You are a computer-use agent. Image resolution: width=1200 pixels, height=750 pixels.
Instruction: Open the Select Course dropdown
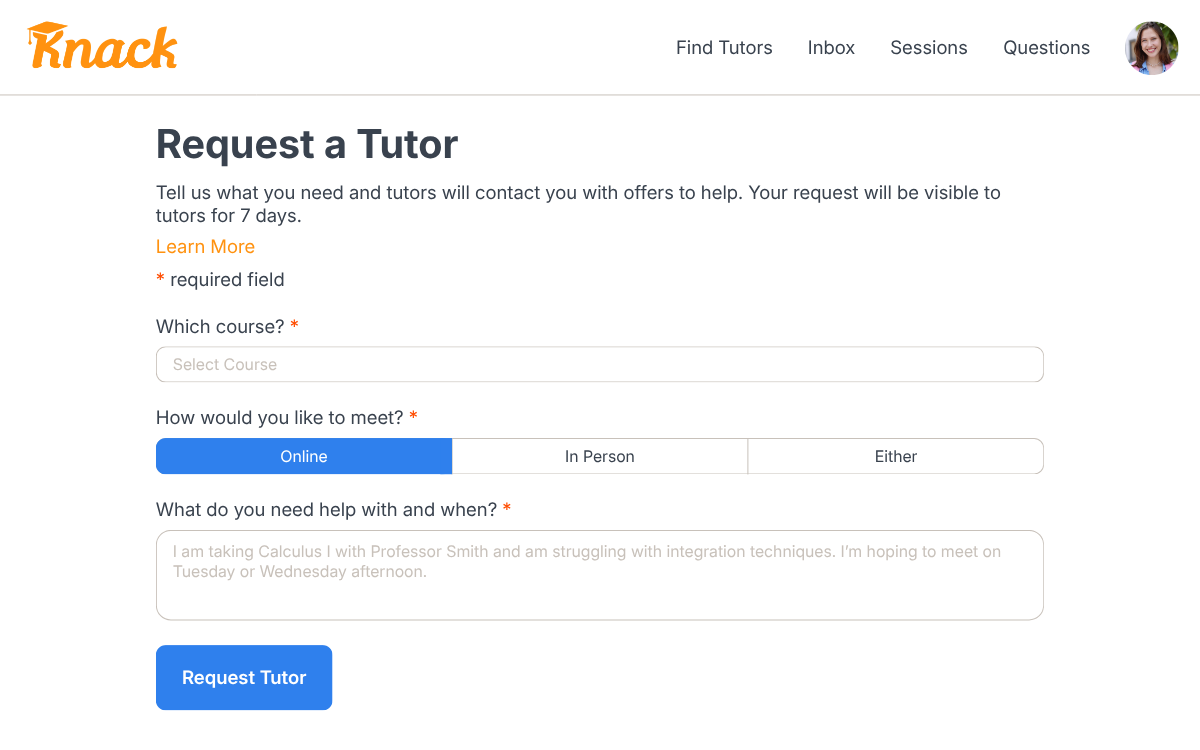[x=600, y=364]
